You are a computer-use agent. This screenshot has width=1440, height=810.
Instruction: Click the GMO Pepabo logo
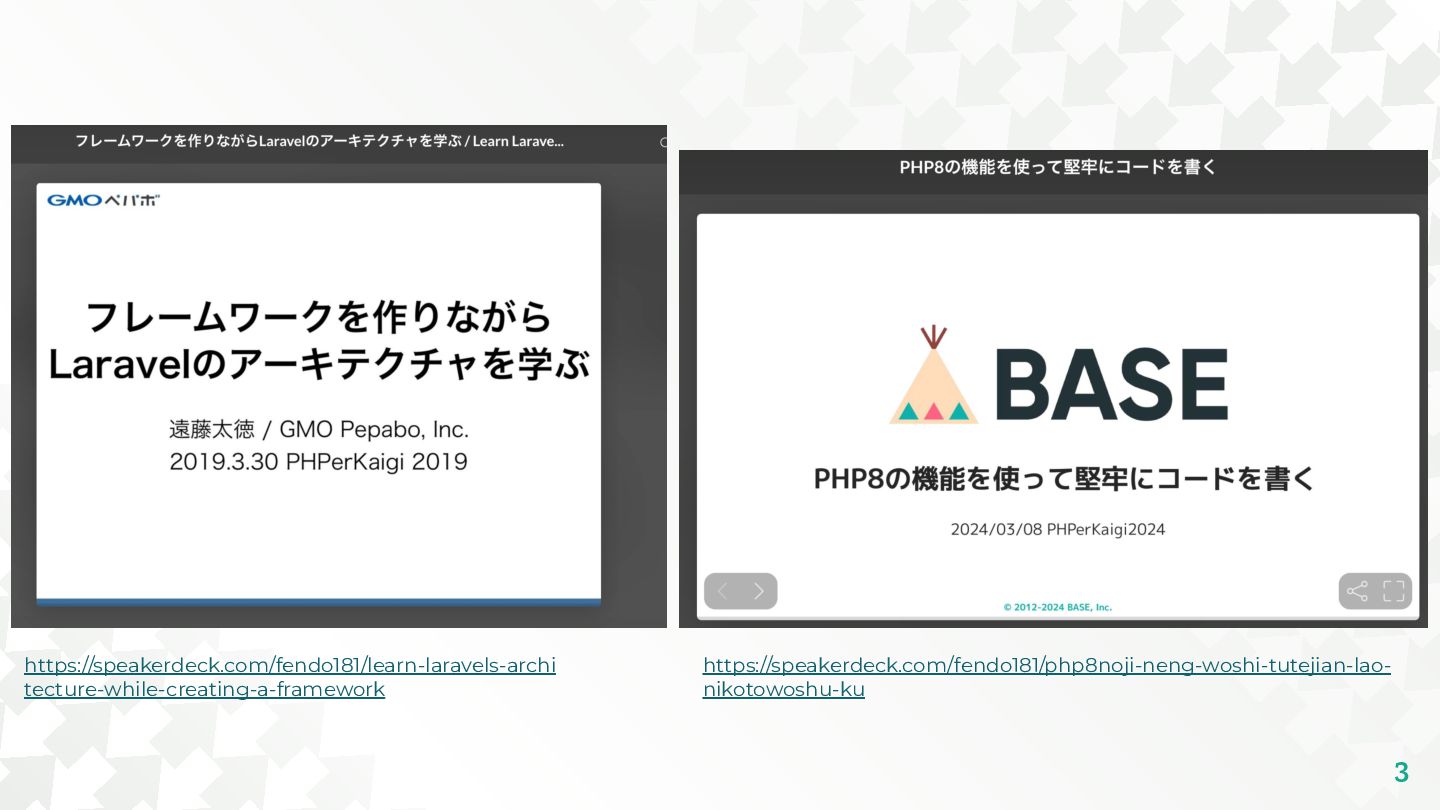(104, 200)
